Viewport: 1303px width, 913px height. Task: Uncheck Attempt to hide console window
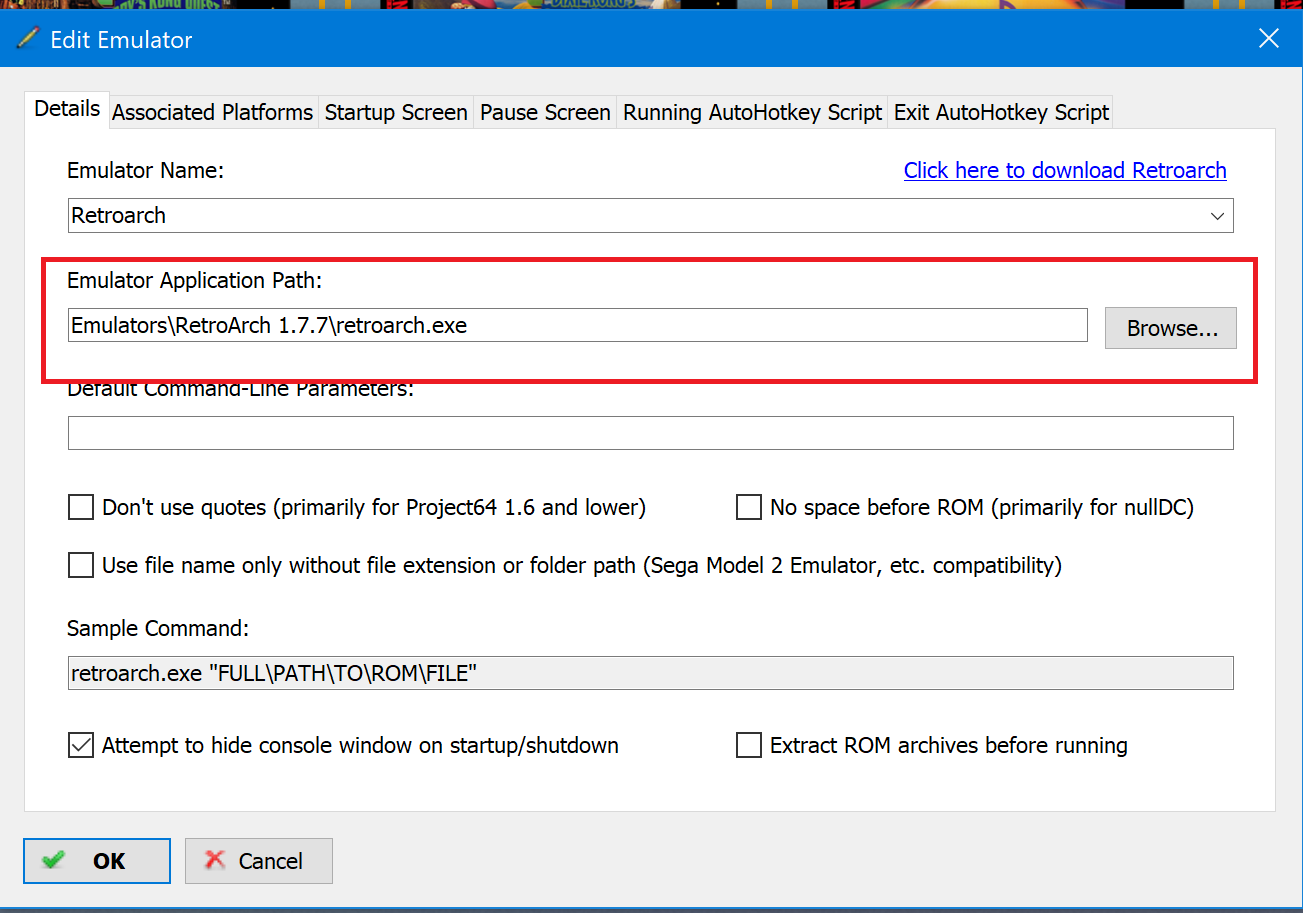click(x=81, y=746)
